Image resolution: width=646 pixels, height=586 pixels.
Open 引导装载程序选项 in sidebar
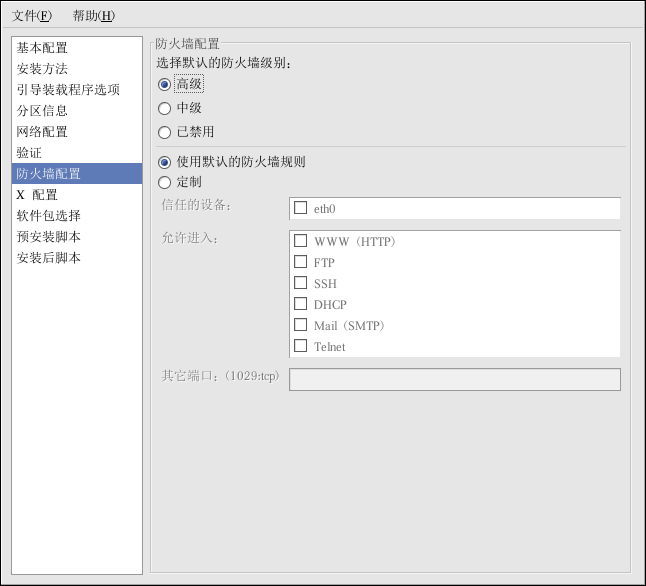pyautogui.click(x=68, y=90)
